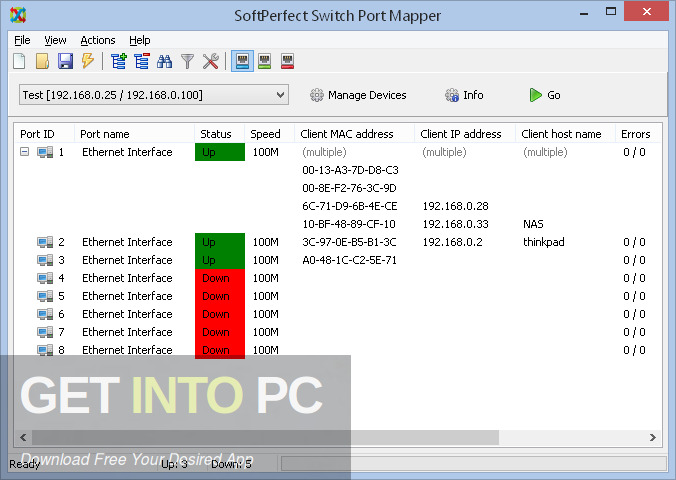Click the Go button
This screenshot has width=676, height=480.
point(545,95)
